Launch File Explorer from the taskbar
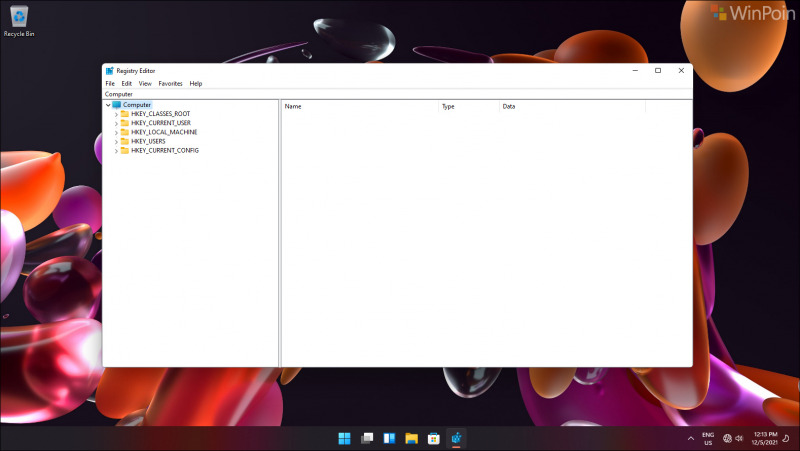This screenshot has height=451, width=800. tap(411, 438)
